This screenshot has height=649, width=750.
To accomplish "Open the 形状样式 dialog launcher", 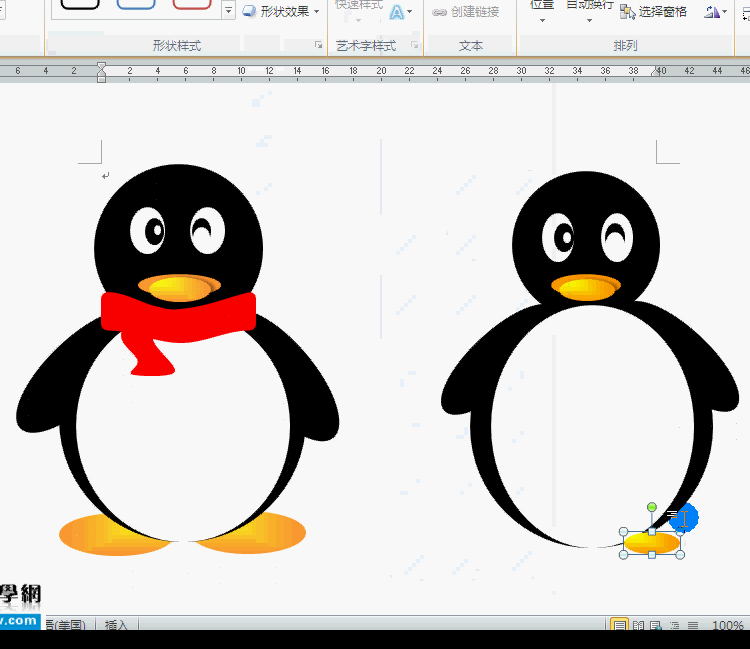I will click(x=318, y=45).
